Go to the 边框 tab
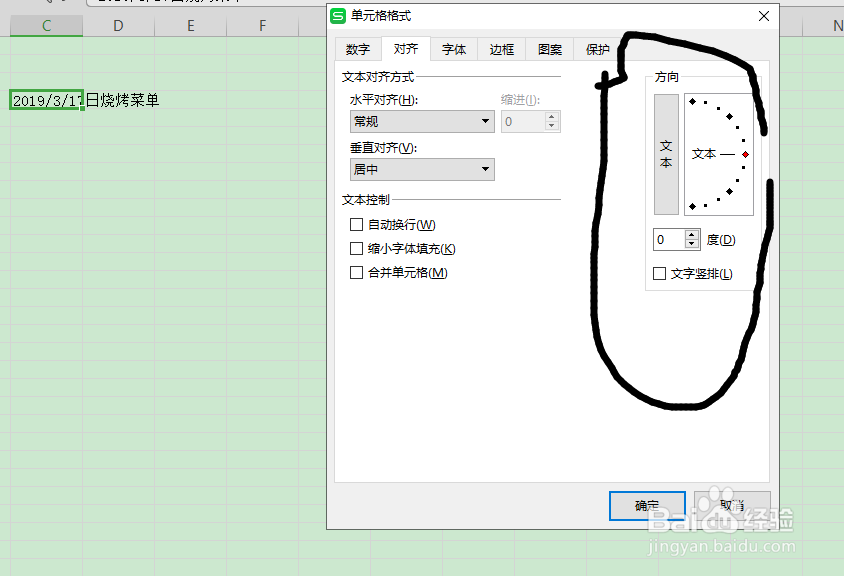 coord(502,50)
